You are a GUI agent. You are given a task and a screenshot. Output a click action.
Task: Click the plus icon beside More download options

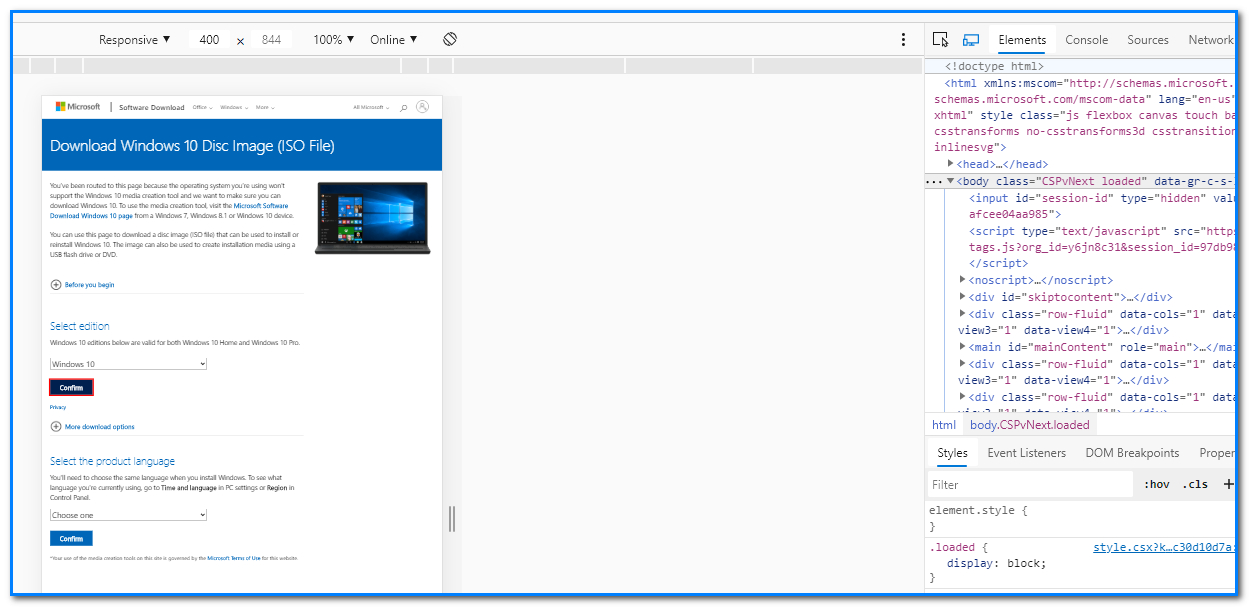coord(55,427)
